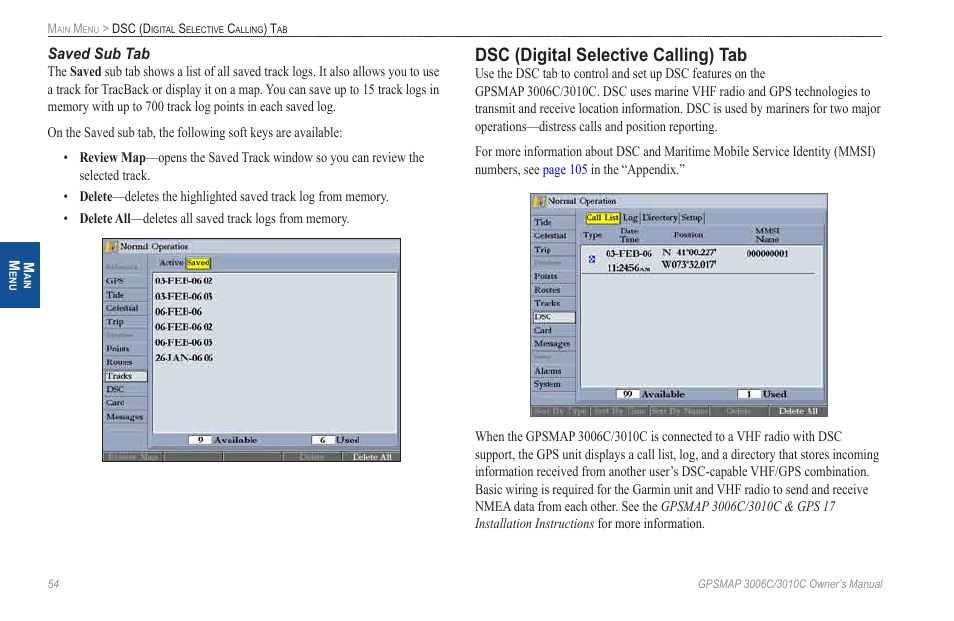Click the MMSI Name column header
This screenshot has height=621, width=954.
pyautogui.click(x=767, y=235)
